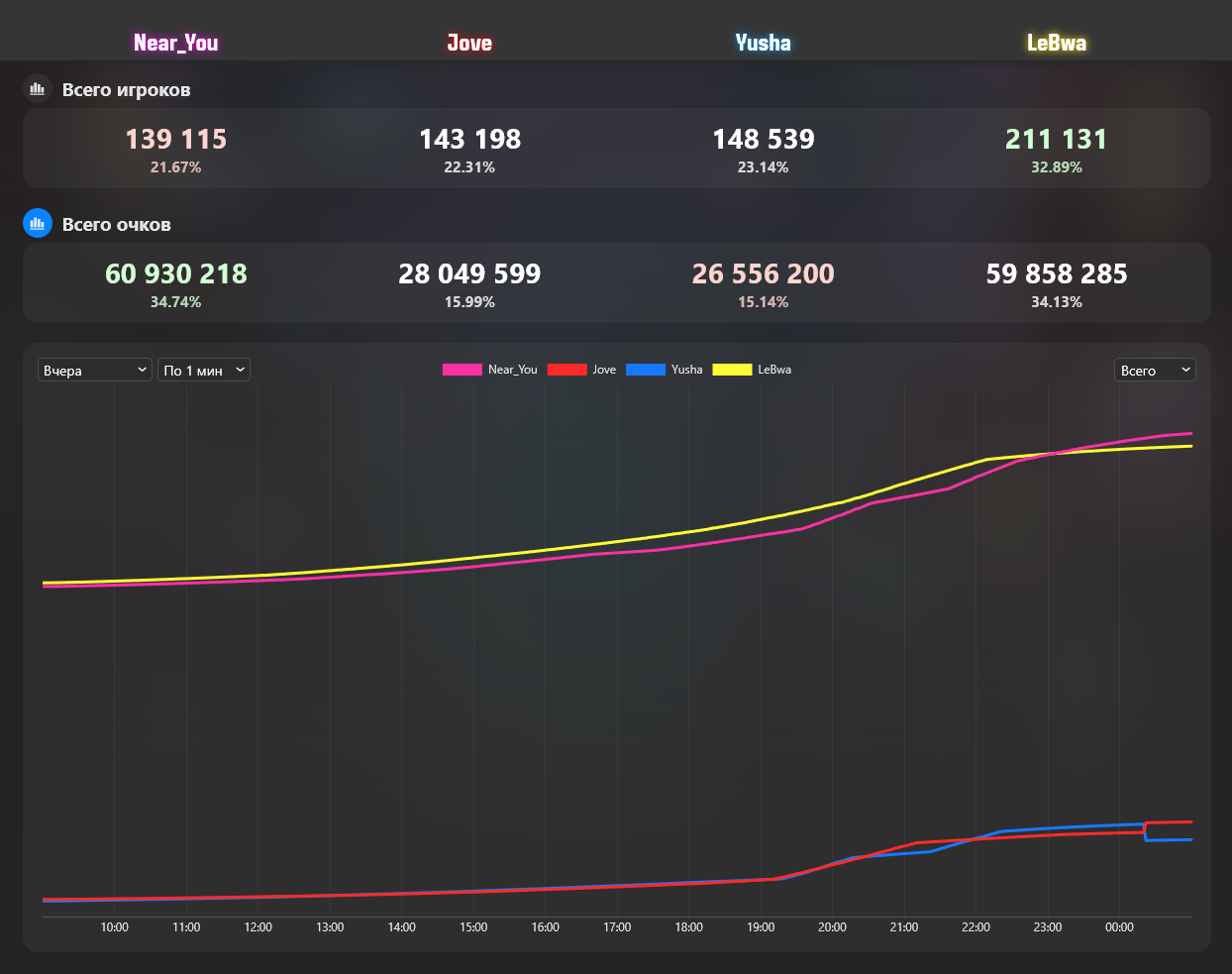The image size is (1232, 974).
Task: Click the 20:00 time label on axis
Action: click(832, 927)
